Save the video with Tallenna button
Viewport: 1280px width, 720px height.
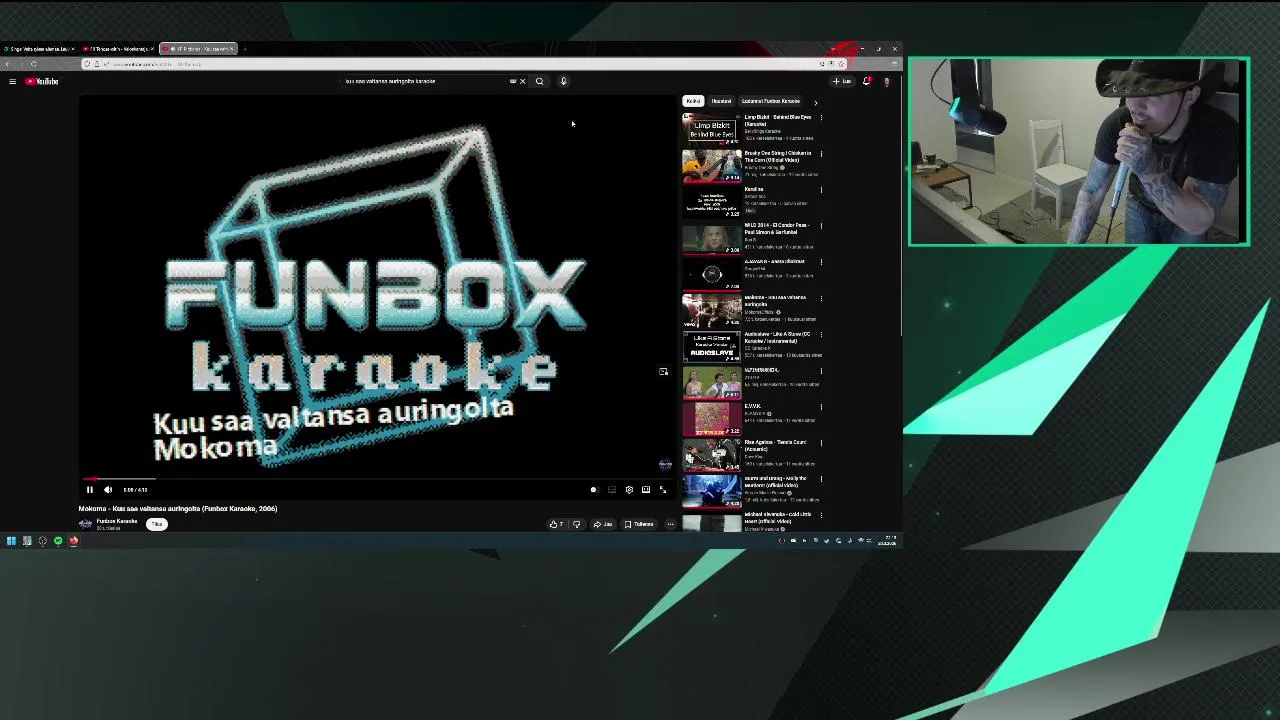tap(639, 524)
